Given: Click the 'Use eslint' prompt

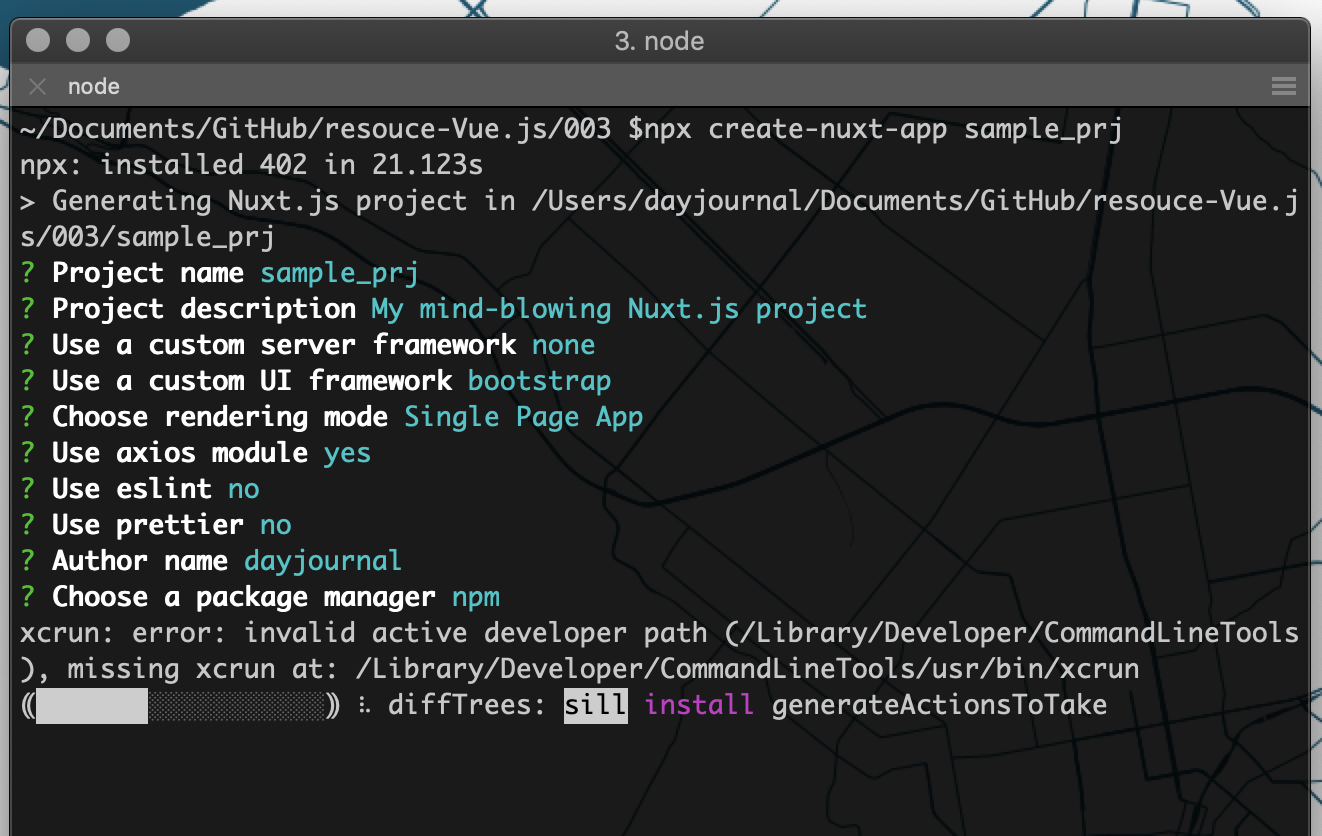Looking at the screenshot, I should [x=132, y=489].
